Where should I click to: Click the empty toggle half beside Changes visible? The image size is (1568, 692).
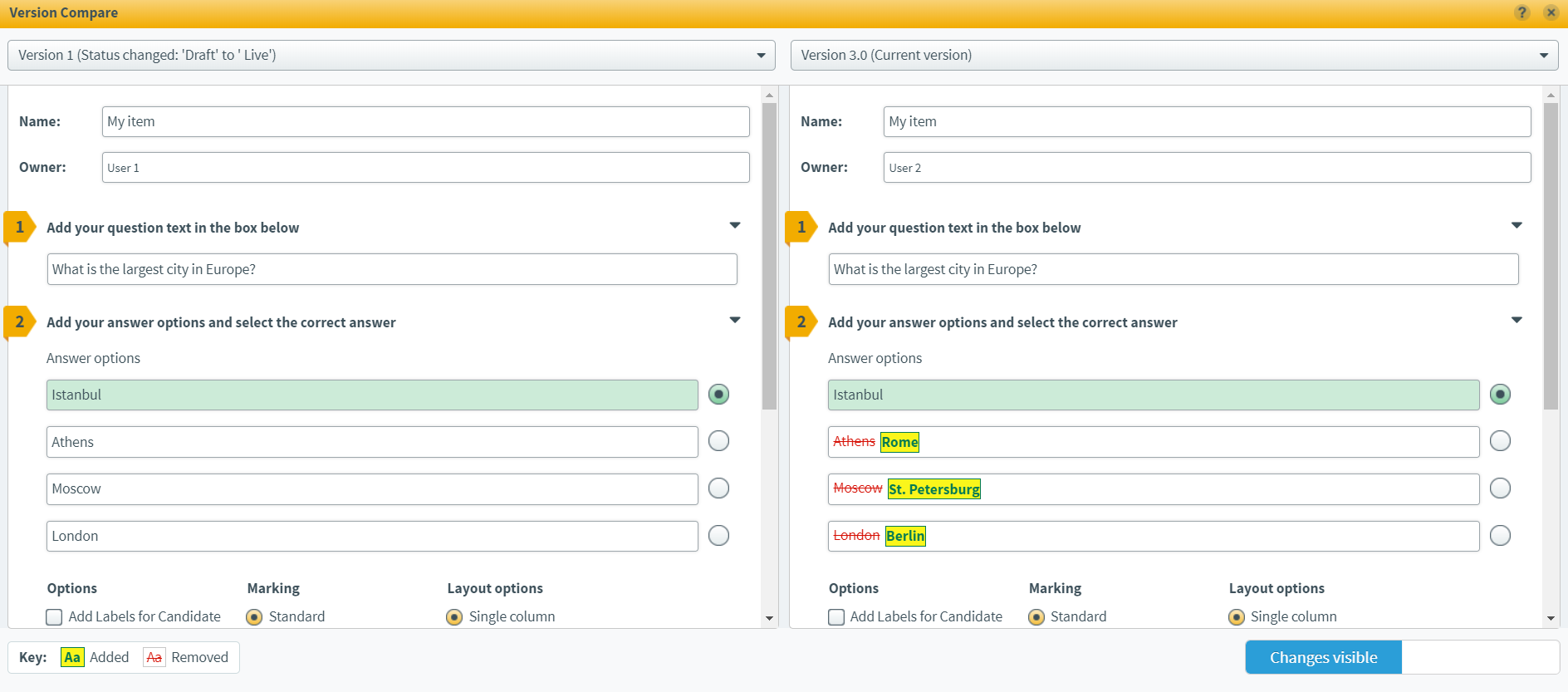[1481, 657]
